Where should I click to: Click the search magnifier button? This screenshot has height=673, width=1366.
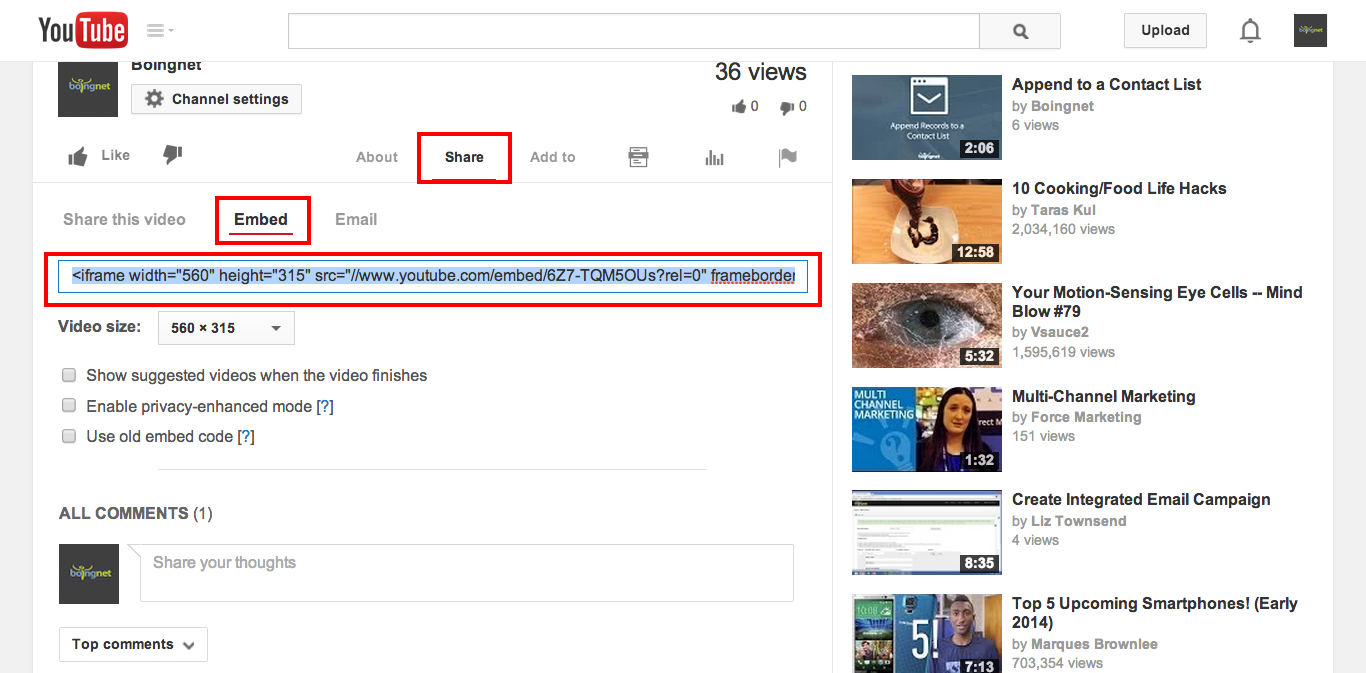(1020, 31)
